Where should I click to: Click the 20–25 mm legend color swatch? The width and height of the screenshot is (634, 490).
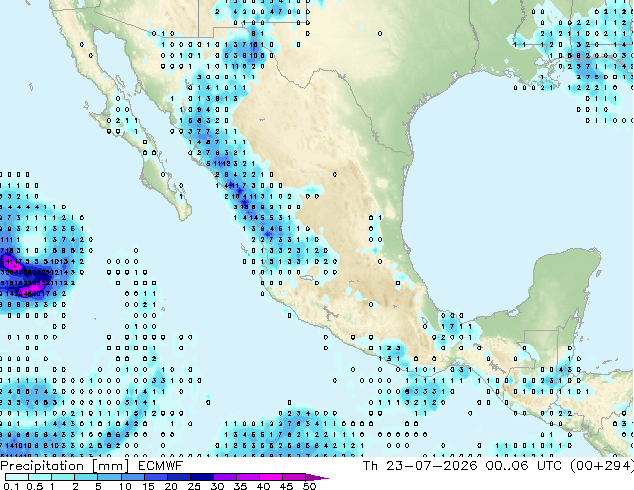(179, 477)
